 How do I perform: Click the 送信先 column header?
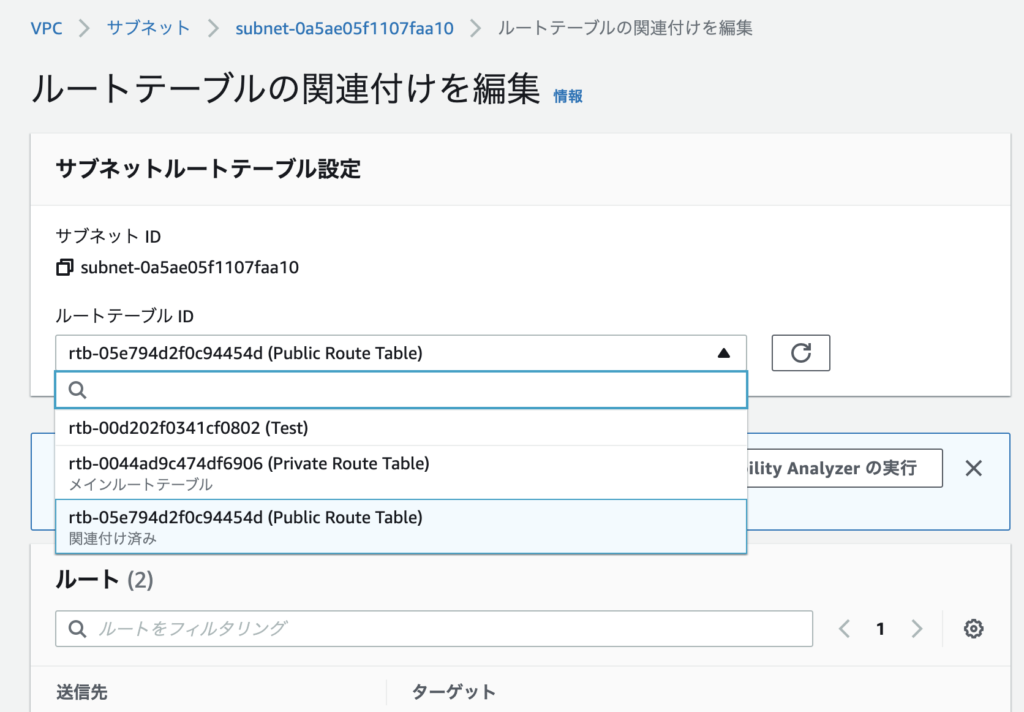coord(82,692)
